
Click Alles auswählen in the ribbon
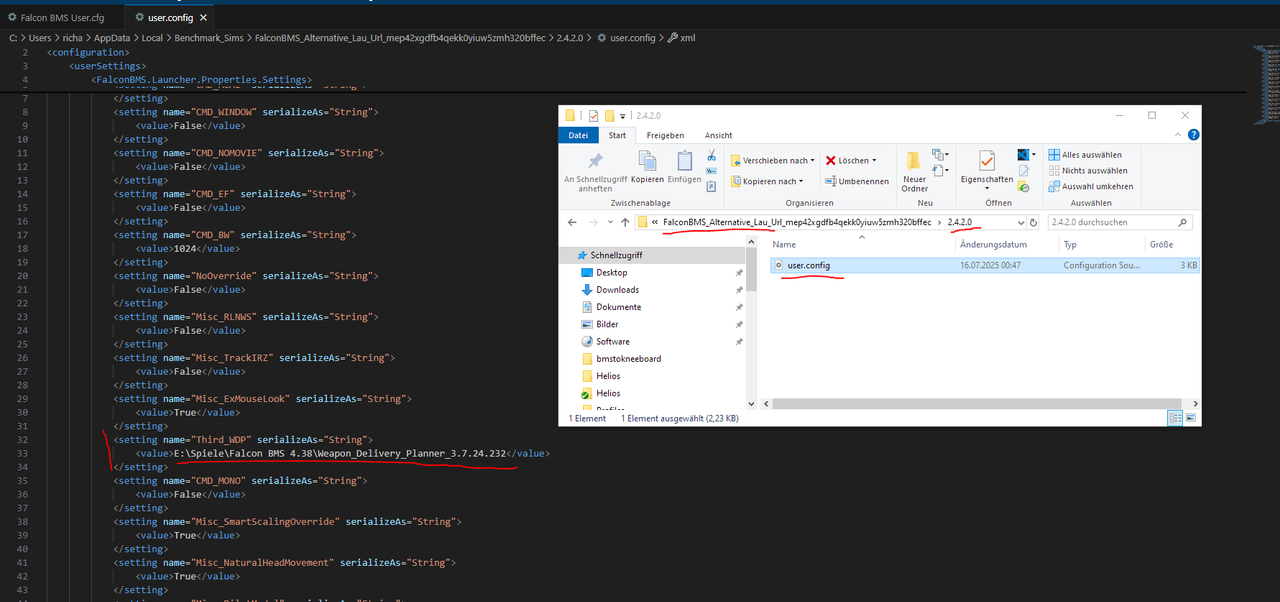pyautogui.click(x=1085, y=155)
